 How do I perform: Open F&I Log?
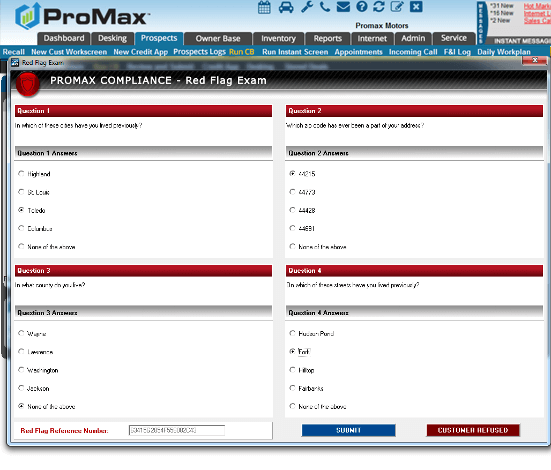point(457,52)
